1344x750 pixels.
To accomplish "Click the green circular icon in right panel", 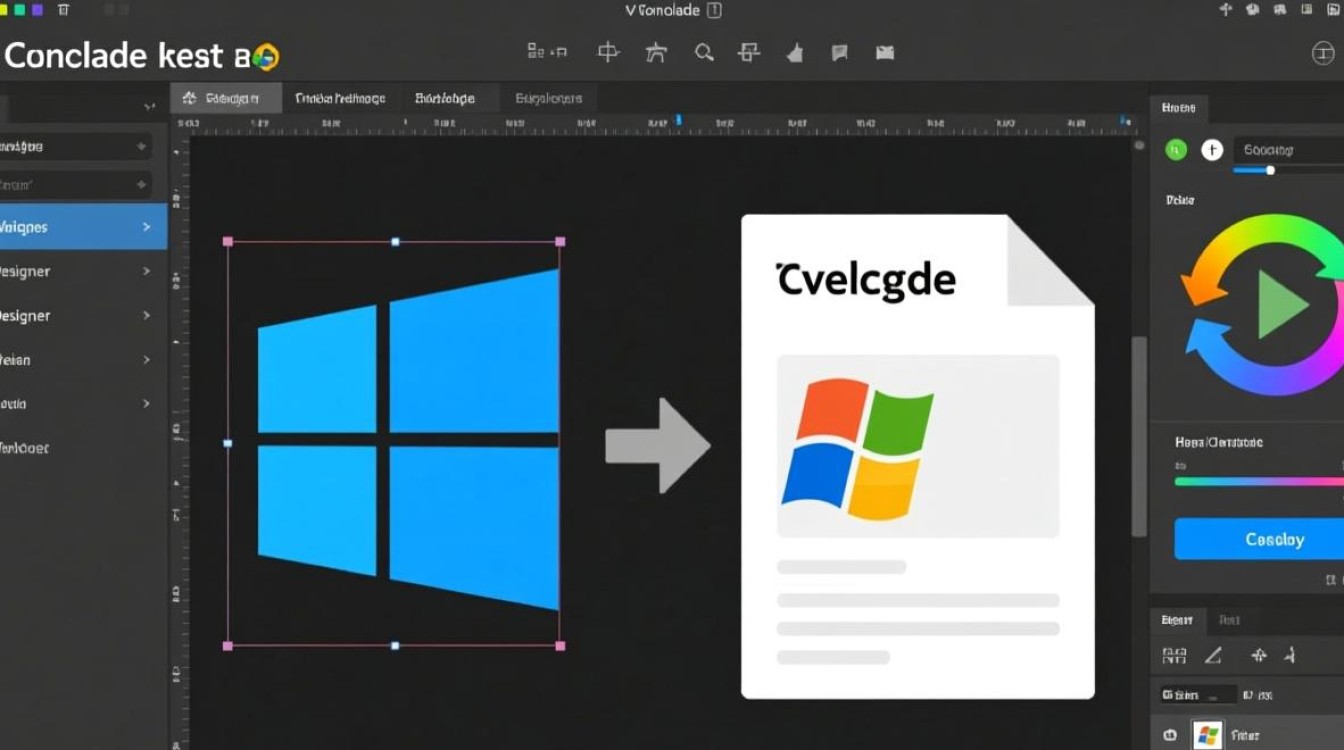I will (x=1176, y=150).
